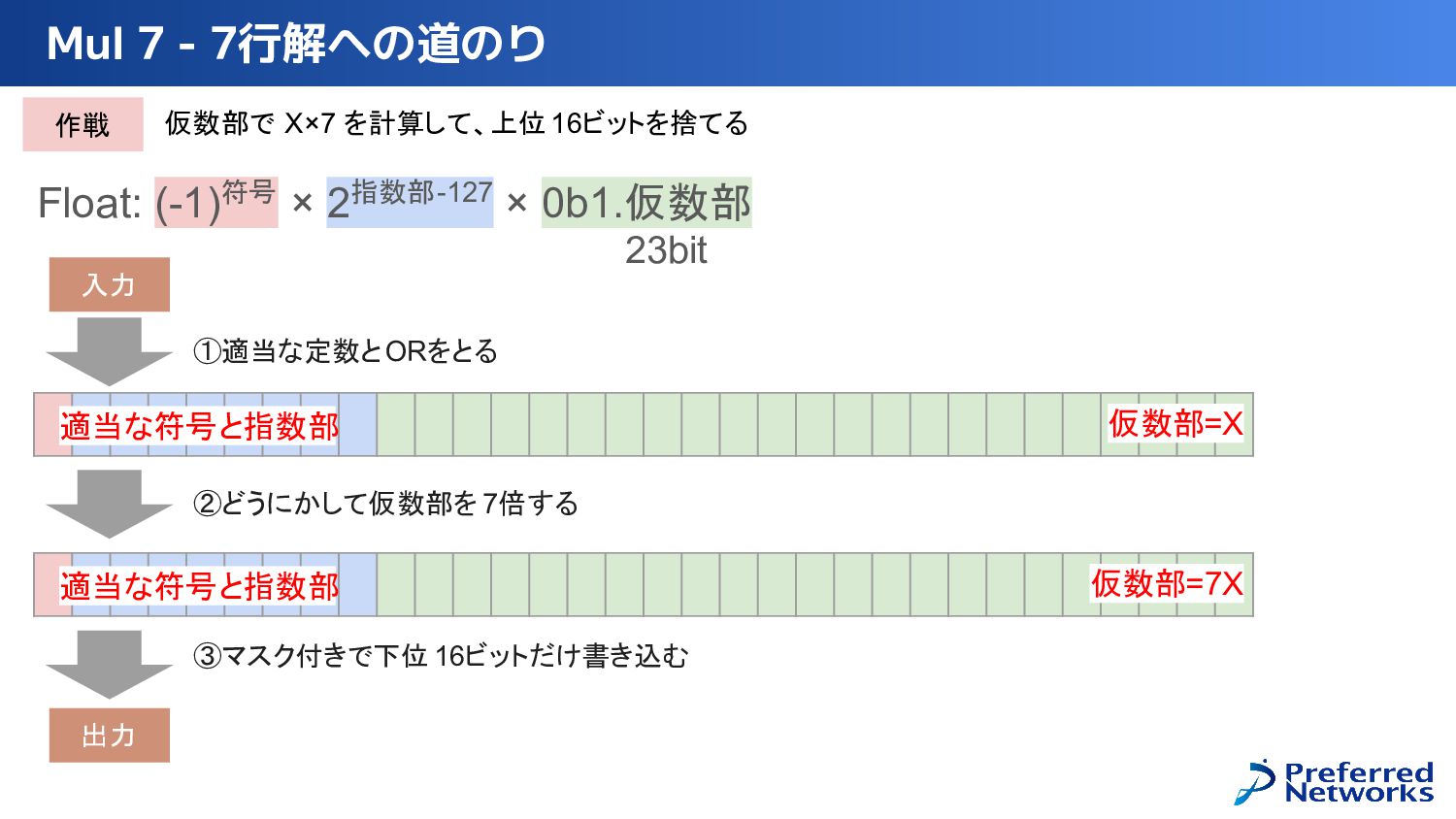This screenshot has height=819, width=1456.
Task: Click the green 0b1.仮数部 mantissa term
Action: tap(646, 202)
